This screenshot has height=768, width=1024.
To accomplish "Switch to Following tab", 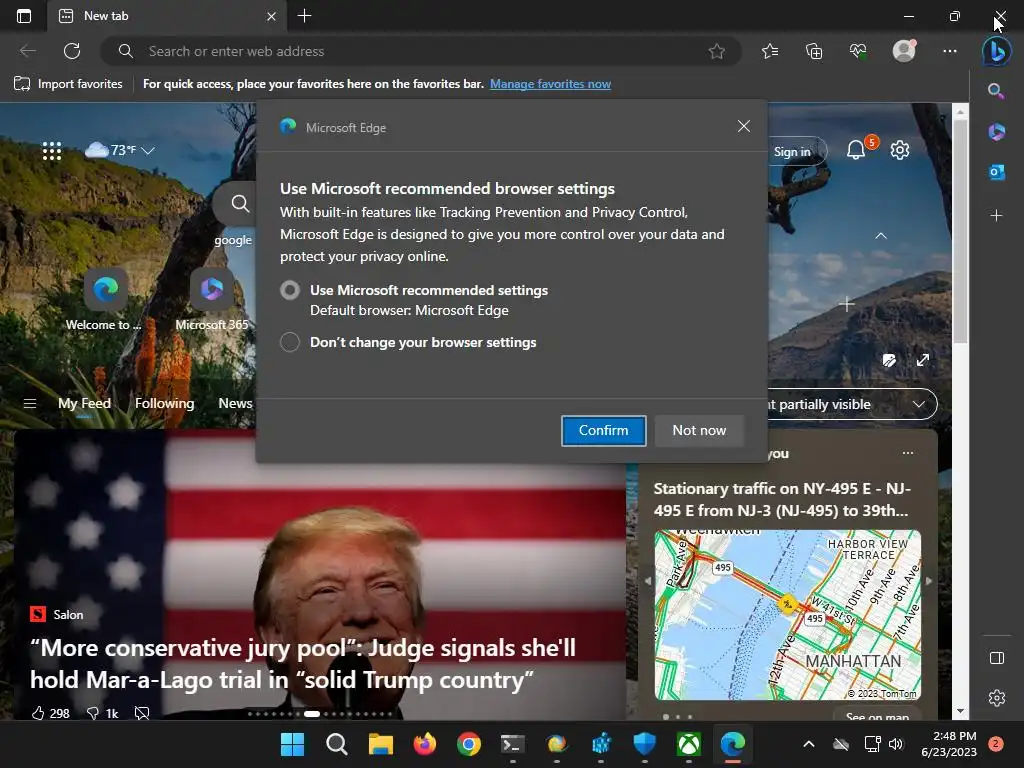I will (x=165, y=404).
